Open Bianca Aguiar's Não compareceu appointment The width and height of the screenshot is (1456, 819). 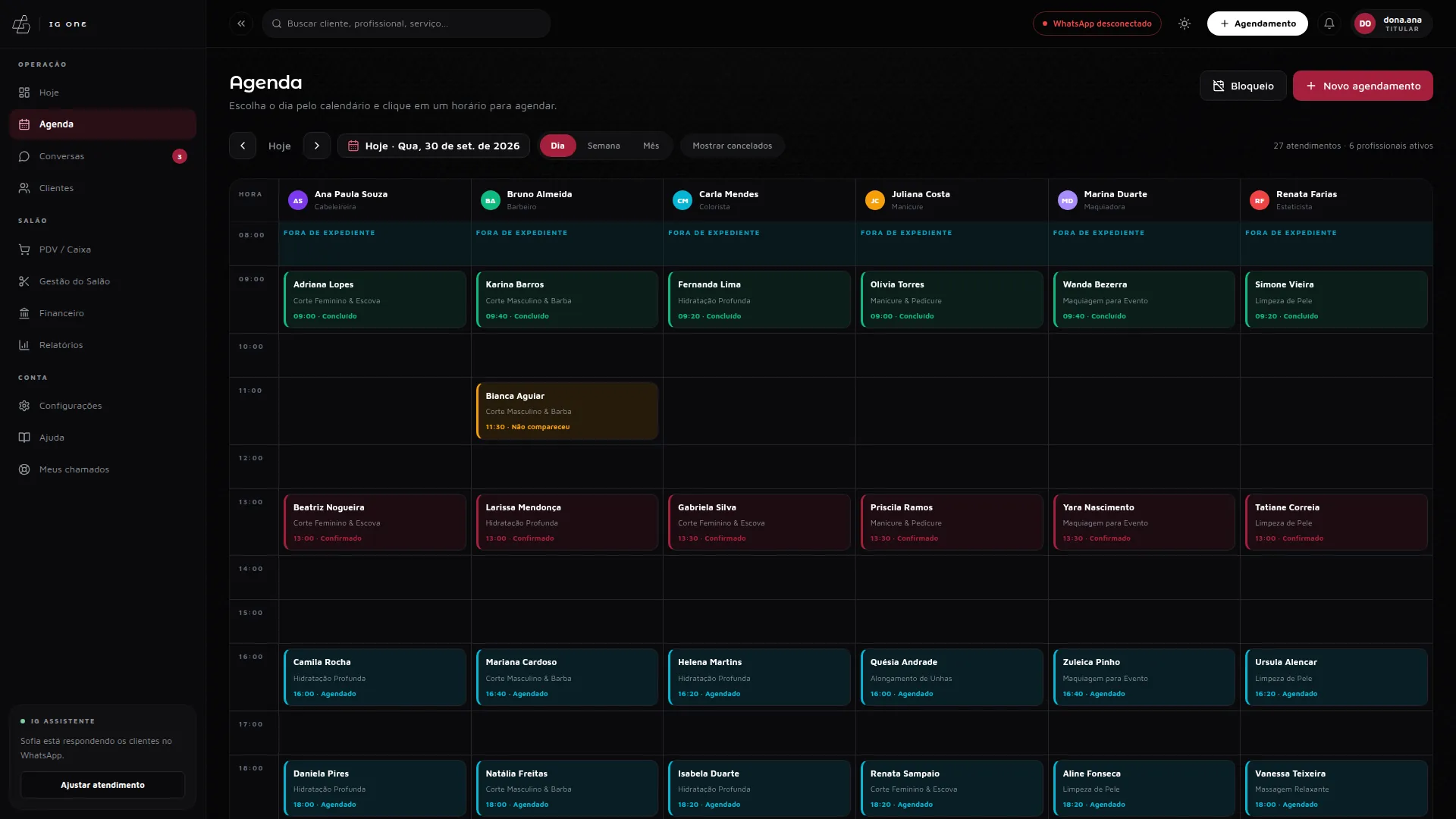coord(566,411)
